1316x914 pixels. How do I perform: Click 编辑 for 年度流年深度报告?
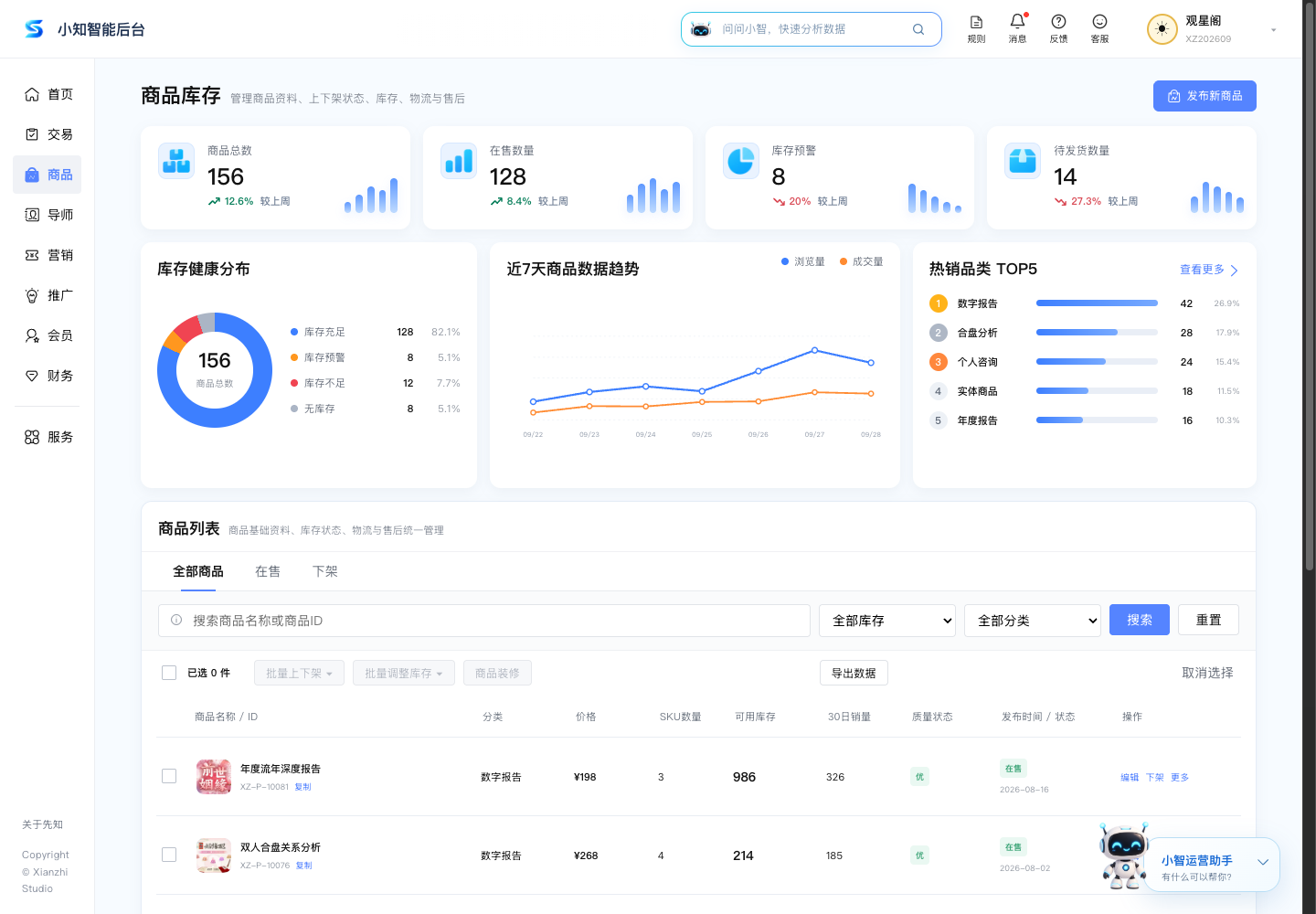coord(1130,777)
